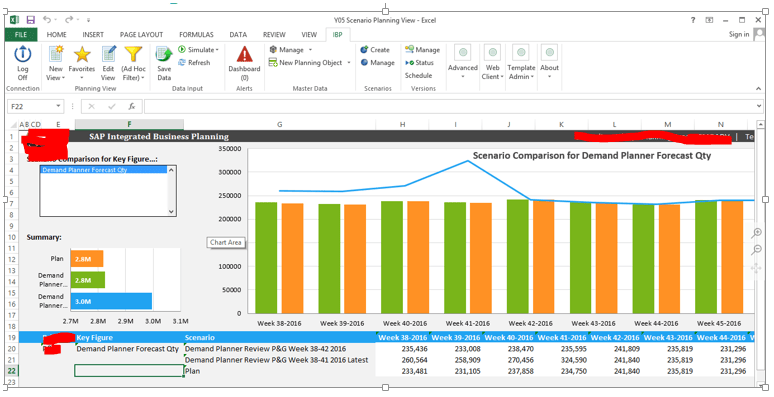The height and width of the screenshot is (397, 774).
Task: Open the Customize Quick Access Toolbar dropdown
Action: [88, 20]
